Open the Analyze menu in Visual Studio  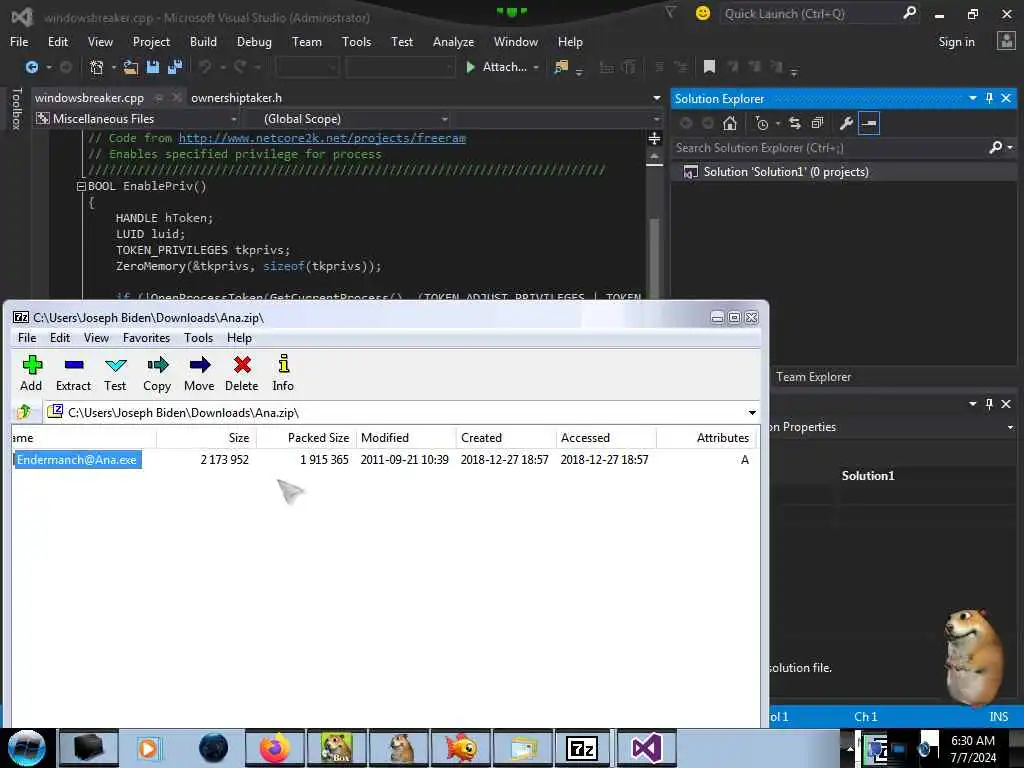[453, 42]
